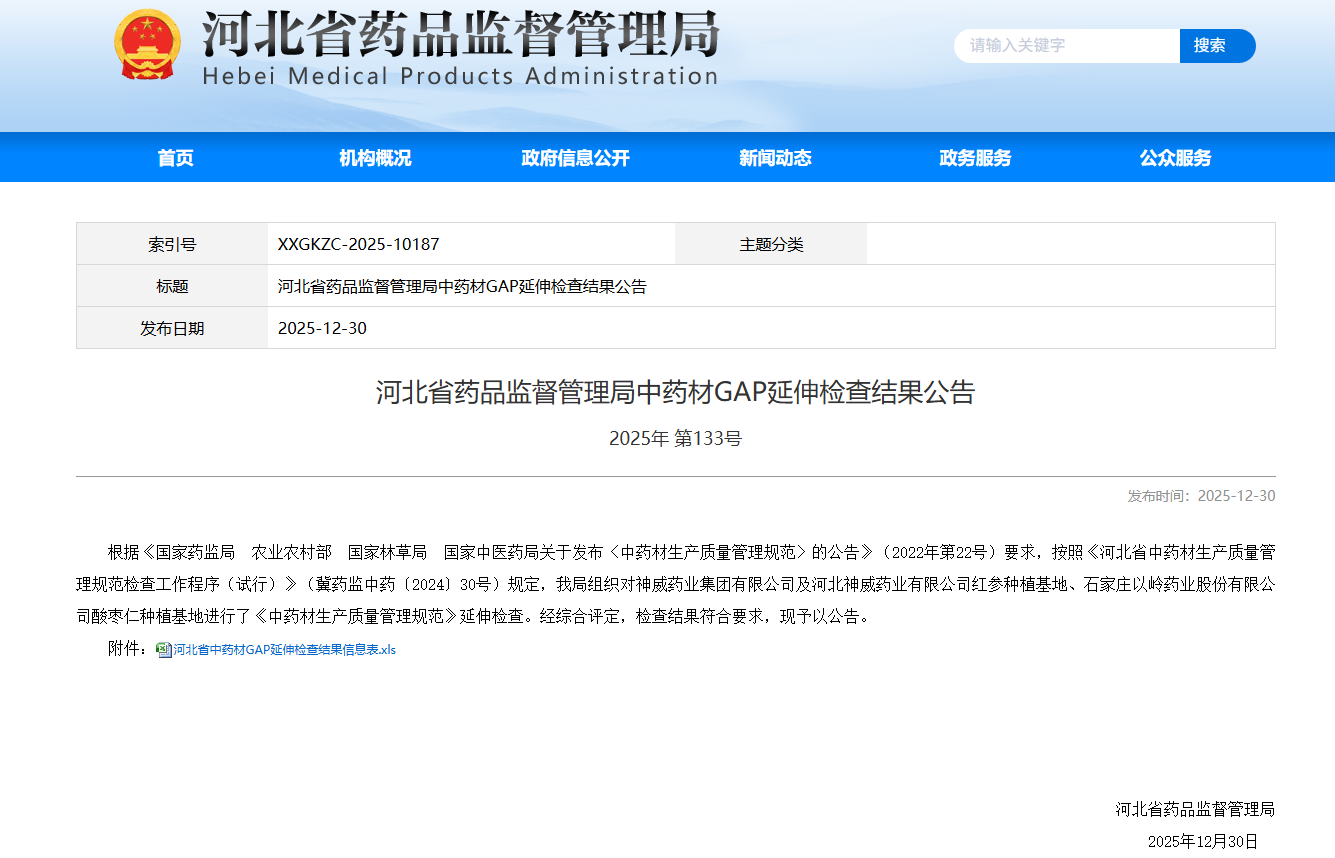Open the 政府信息公开 menu item

(x=575, y=158)
